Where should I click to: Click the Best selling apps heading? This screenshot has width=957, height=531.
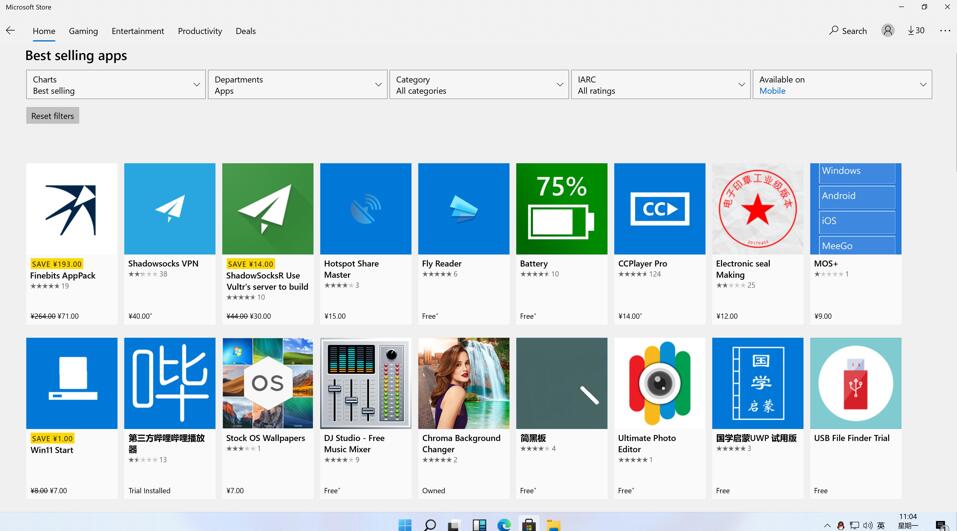(x=76, y=56)
